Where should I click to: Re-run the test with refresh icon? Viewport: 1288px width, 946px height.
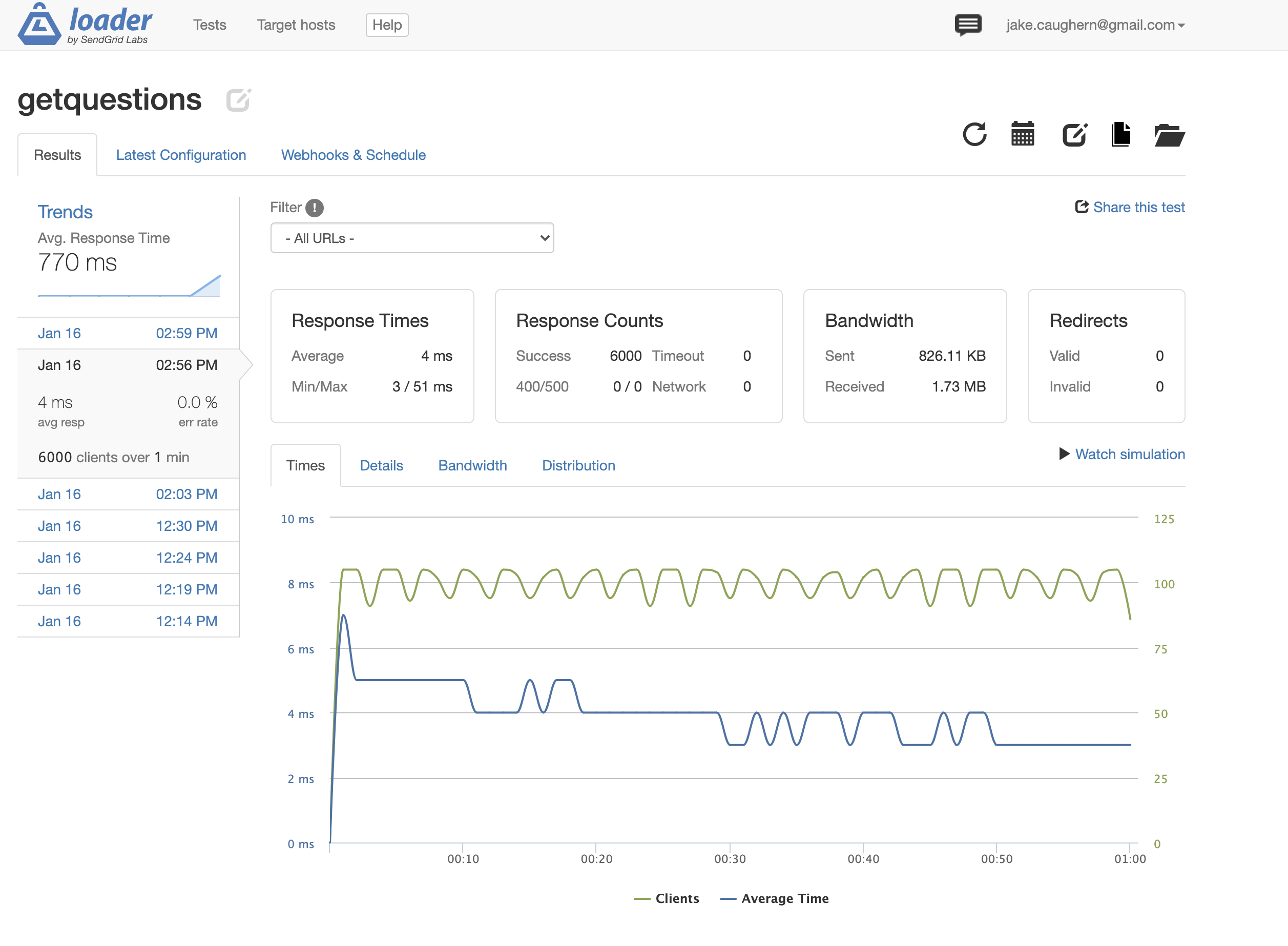point(974,135)
